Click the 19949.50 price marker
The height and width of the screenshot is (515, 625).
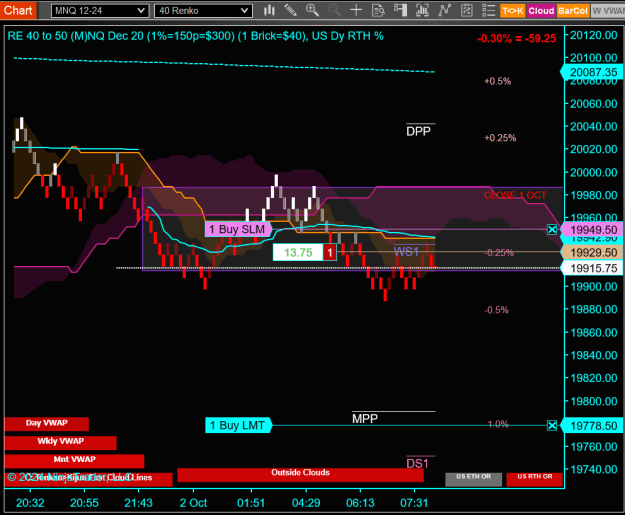pos(593,230)
